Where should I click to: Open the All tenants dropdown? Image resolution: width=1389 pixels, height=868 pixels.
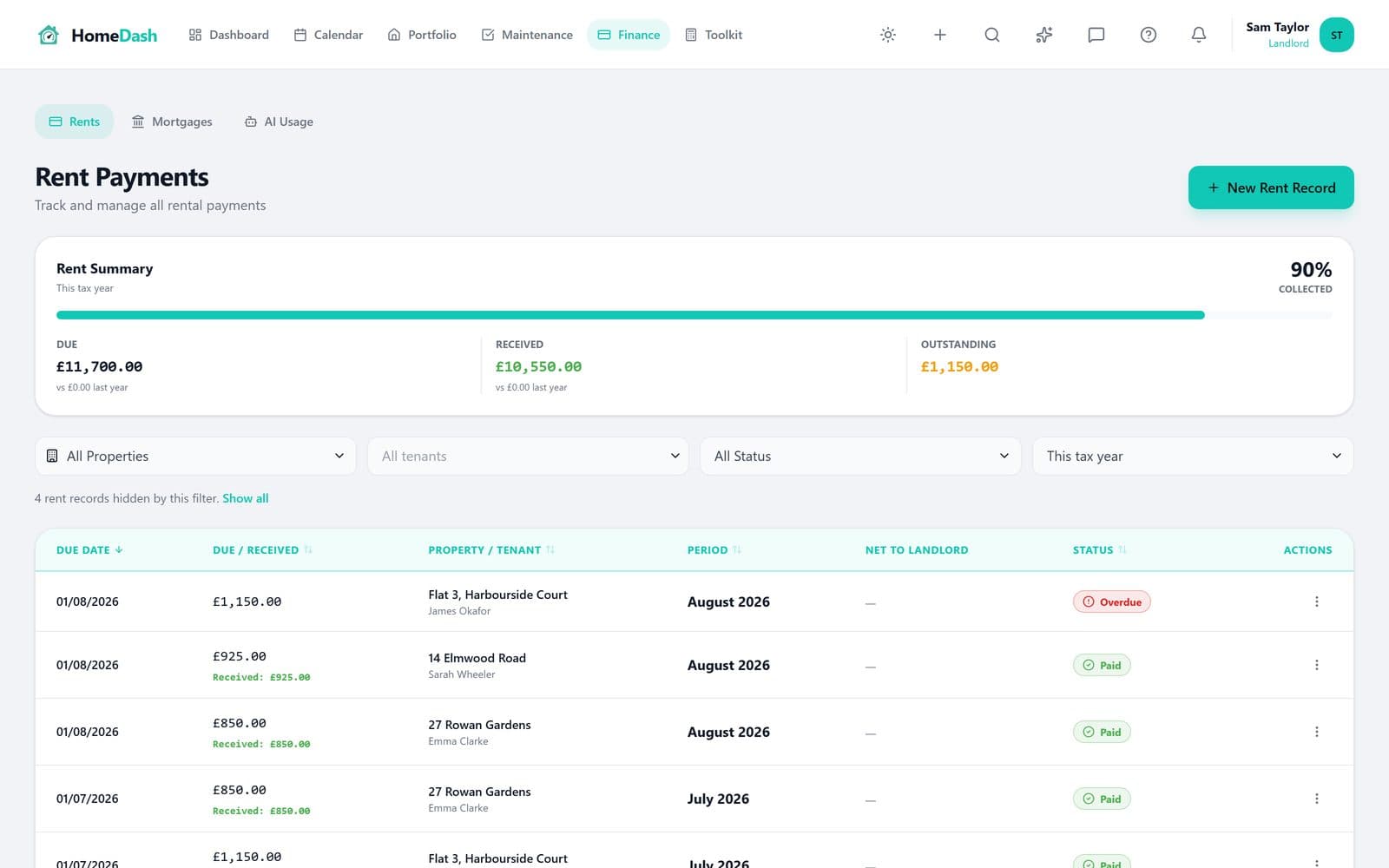pos(528,456)
